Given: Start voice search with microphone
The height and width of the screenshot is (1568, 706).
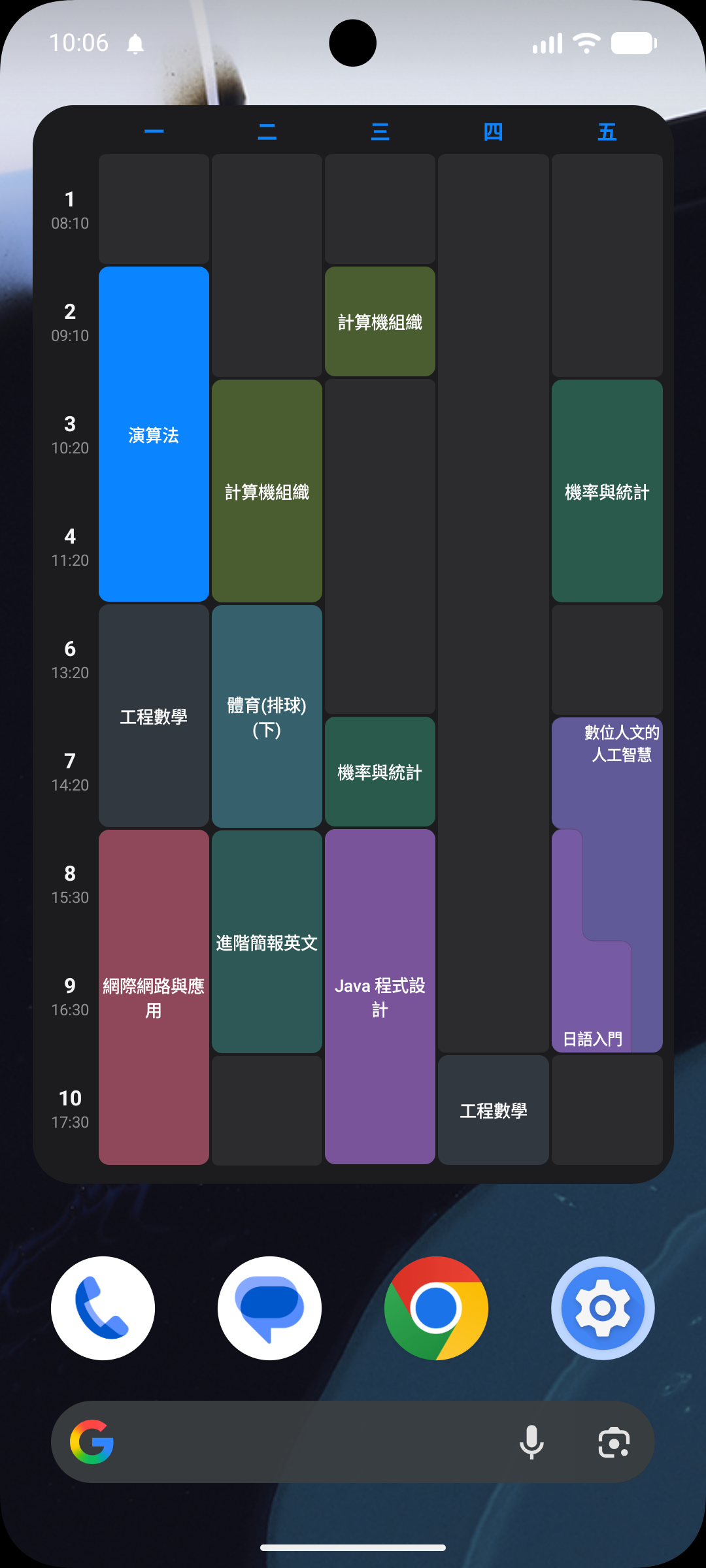Looking at the screenshot, I should tap(531, 1442).
